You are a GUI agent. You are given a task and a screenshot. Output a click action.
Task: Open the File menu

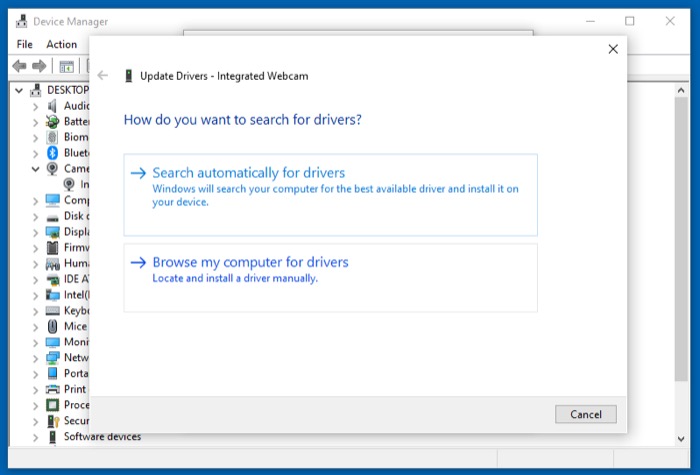pyautogui.click(x=25, y=44)
